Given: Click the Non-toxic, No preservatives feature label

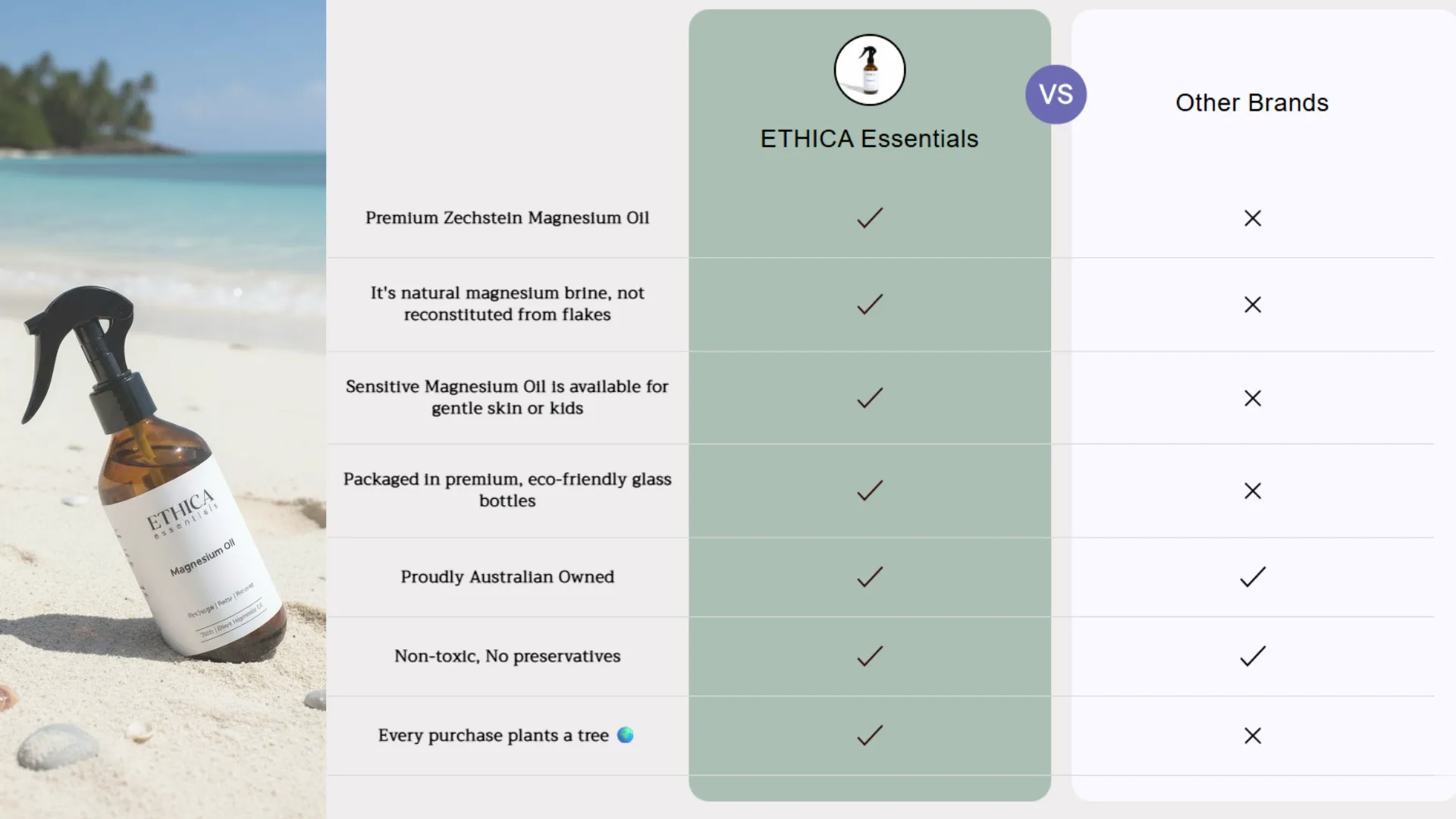Looking at the screenshot, I should tap(507, 656).
